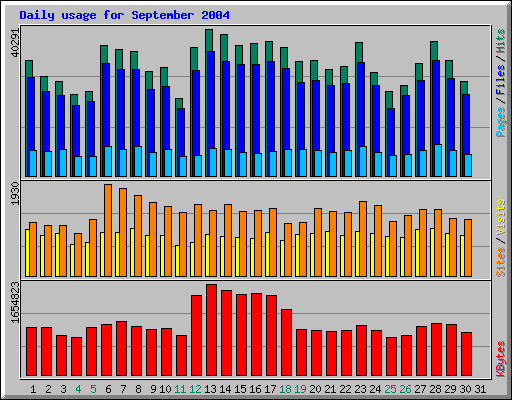Image resolution: width=512 pixels, height=400 pixels.
Task: Select the blue Files bar for day 13
Action: (x=211, y=100)
